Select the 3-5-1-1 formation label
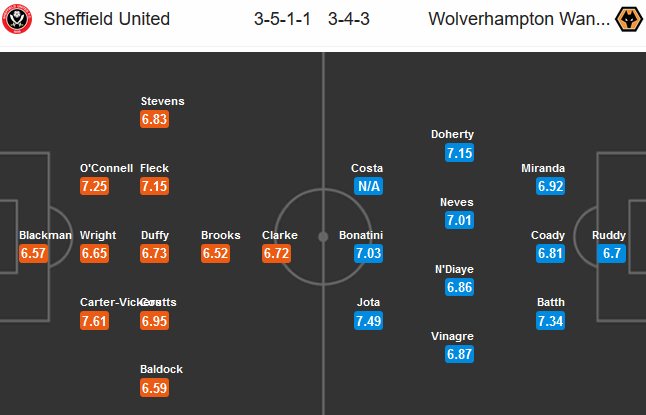The height and width of the screenshot is (415, 646). [x=282, y=19]
